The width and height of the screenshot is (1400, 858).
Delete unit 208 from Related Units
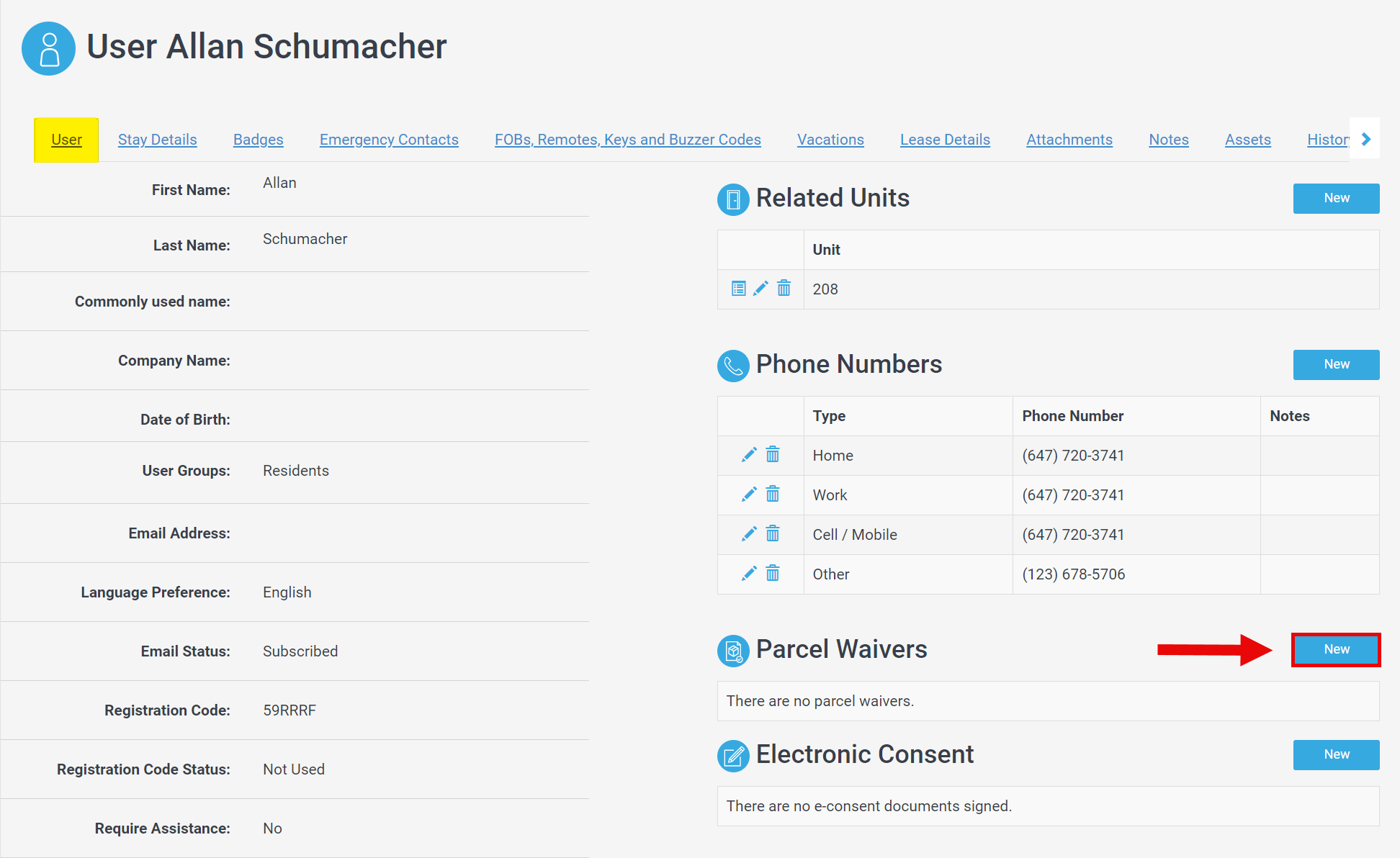pyautogui.click(x=784, y=289)
